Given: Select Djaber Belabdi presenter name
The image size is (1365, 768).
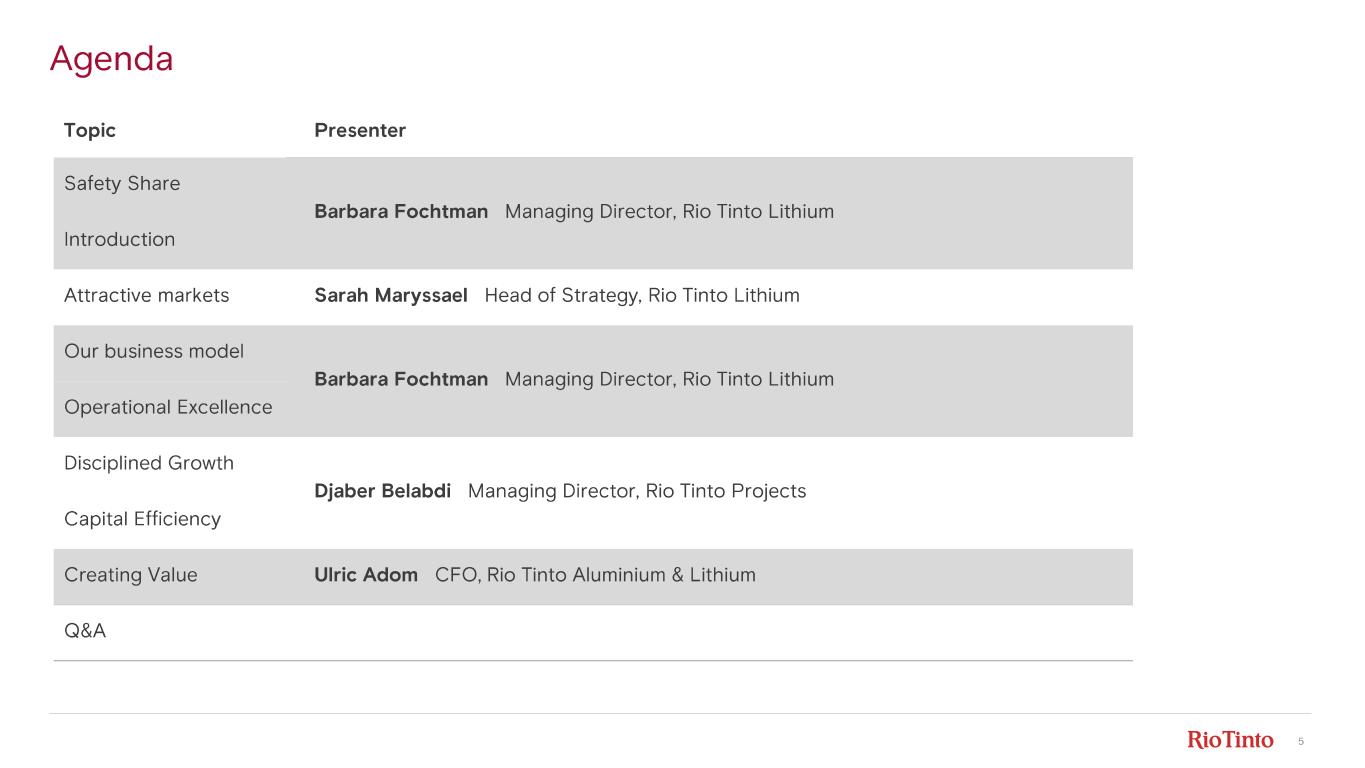Looking at the screenshot, I should (x=382, y=492).
